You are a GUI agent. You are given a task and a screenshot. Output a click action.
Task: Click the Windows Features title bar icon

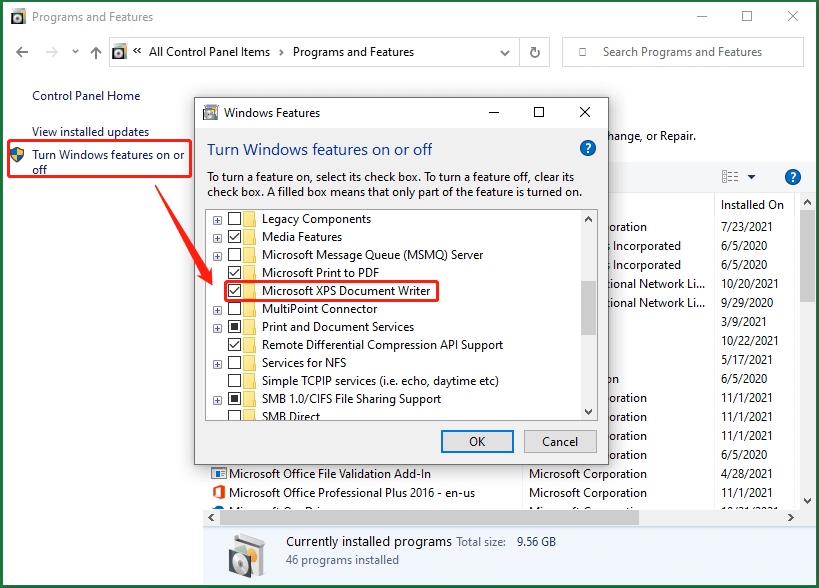210,112
